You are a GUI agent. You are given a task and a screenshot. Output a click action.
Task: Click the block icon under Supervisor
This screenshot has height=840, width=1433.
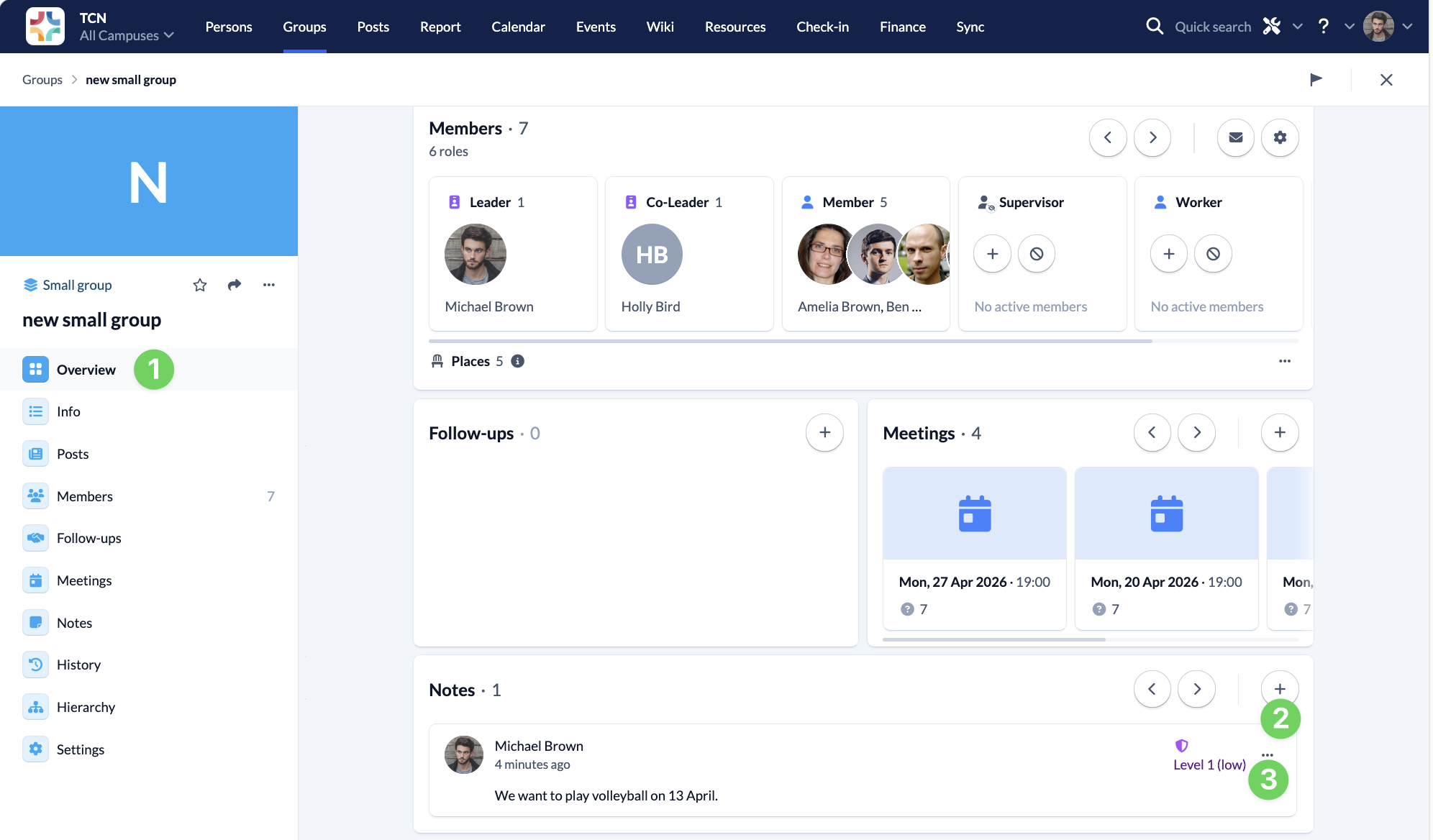click(x=1036, y=254)
